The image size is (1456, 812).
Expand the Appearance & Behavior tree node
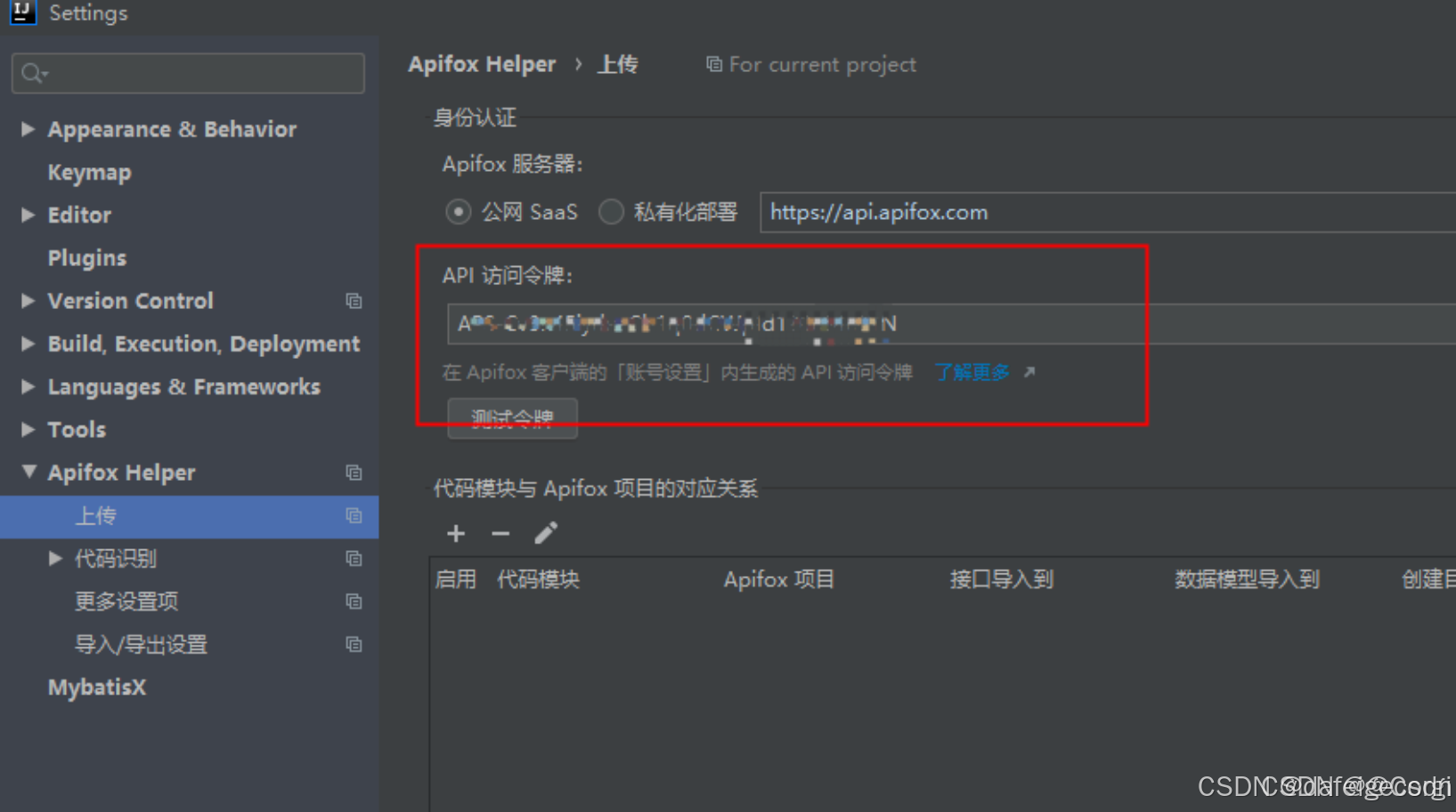tap(27, 129)
